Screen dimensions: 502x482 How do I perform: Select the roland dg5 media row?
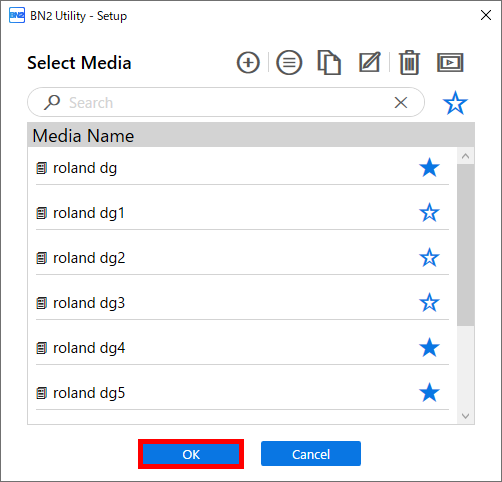pos(242,393)
